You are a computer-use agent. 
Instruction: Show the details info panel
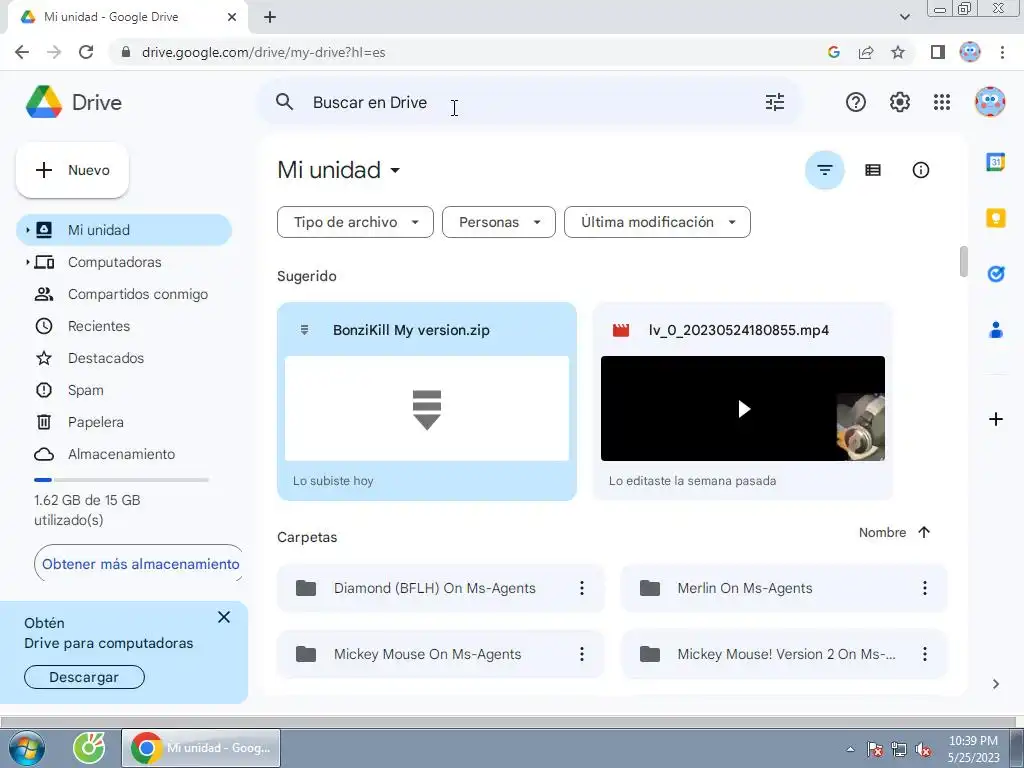pyautogui.click(x=920, y=170)
